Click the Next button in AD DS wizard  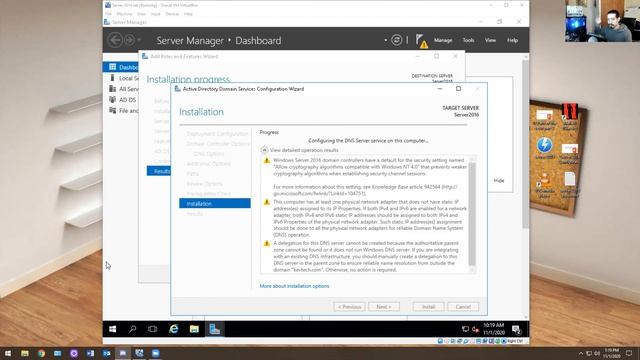point(384,307)
